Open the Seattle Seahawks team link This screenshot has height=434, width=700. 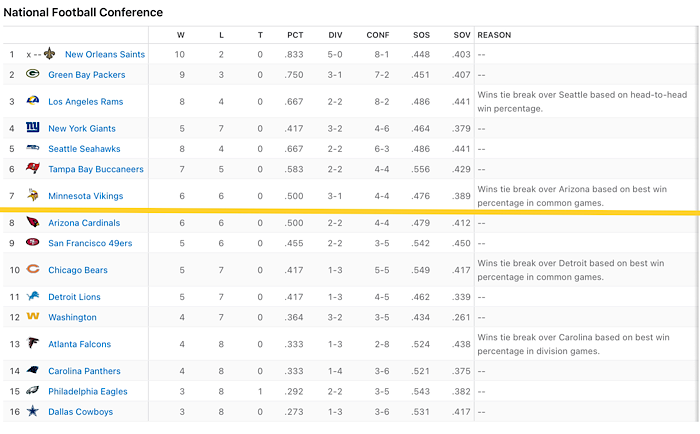tap(84, 149)
